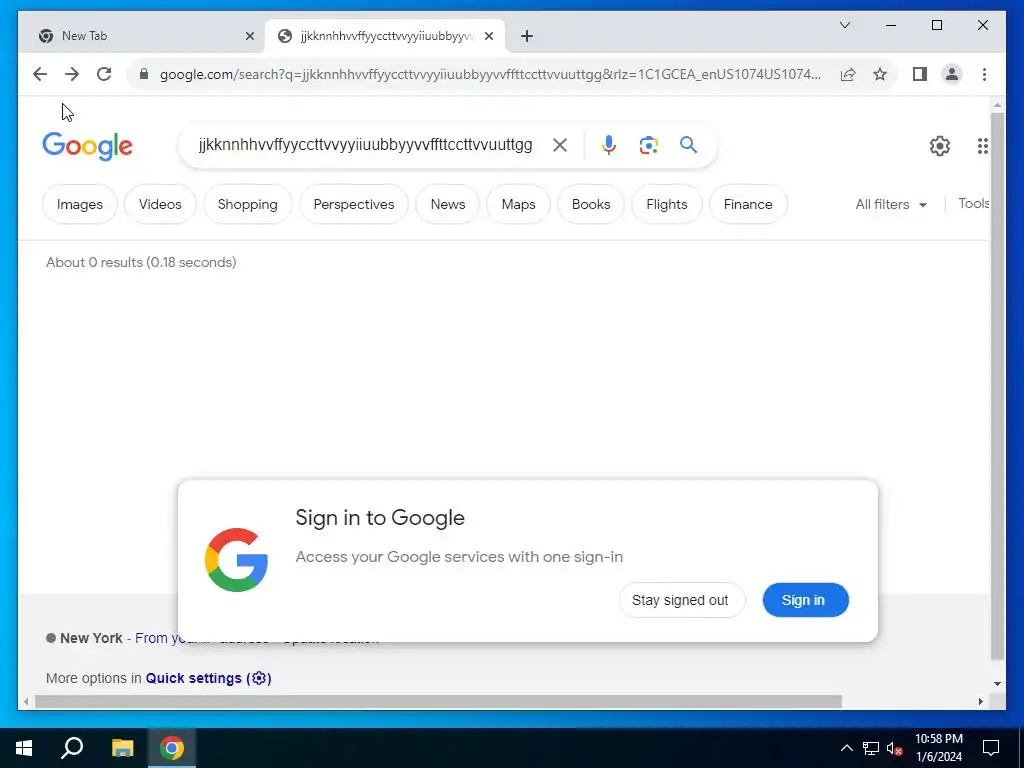
Task: Bookmark this page with the star icon
Action: click(x=880, y=74)
